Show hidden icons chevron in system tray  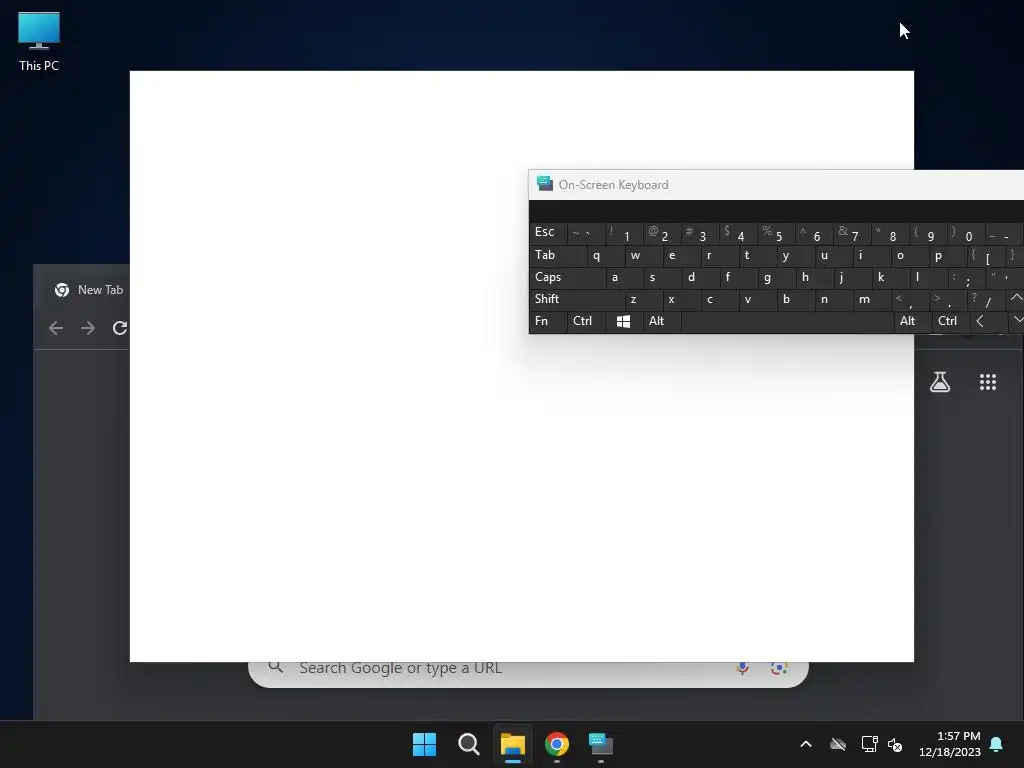coord(806,744)
